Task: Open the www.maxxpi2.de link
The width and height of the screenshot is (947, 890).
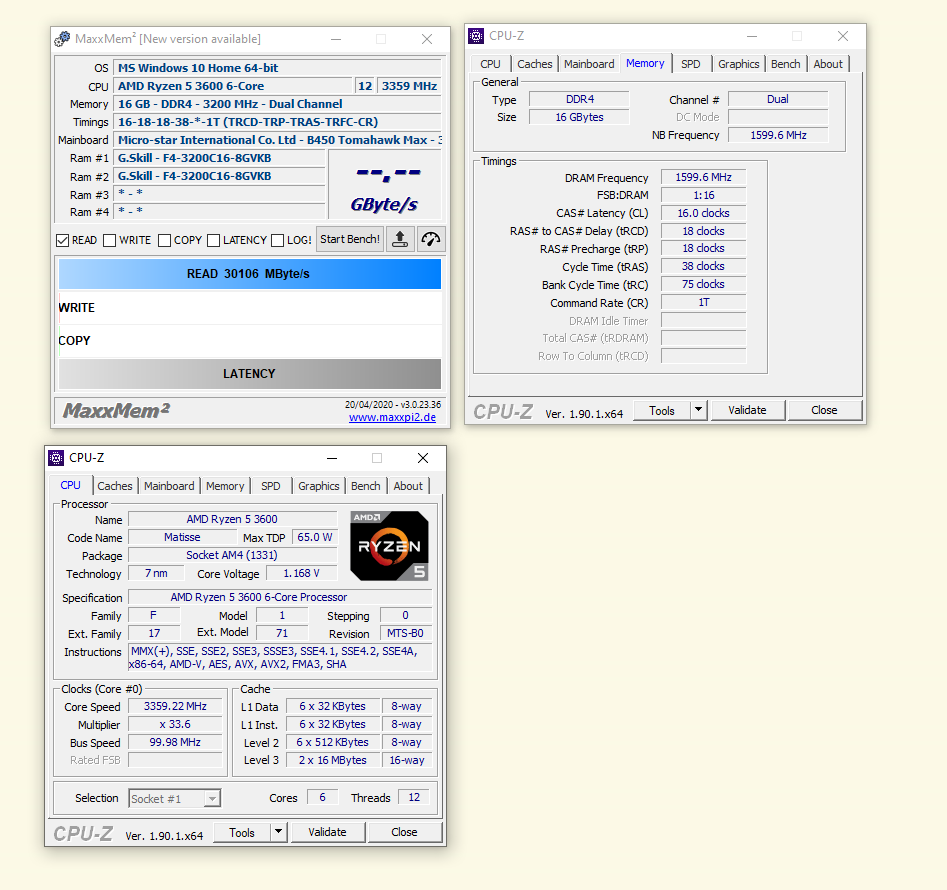Action: (x=393, y=417)
